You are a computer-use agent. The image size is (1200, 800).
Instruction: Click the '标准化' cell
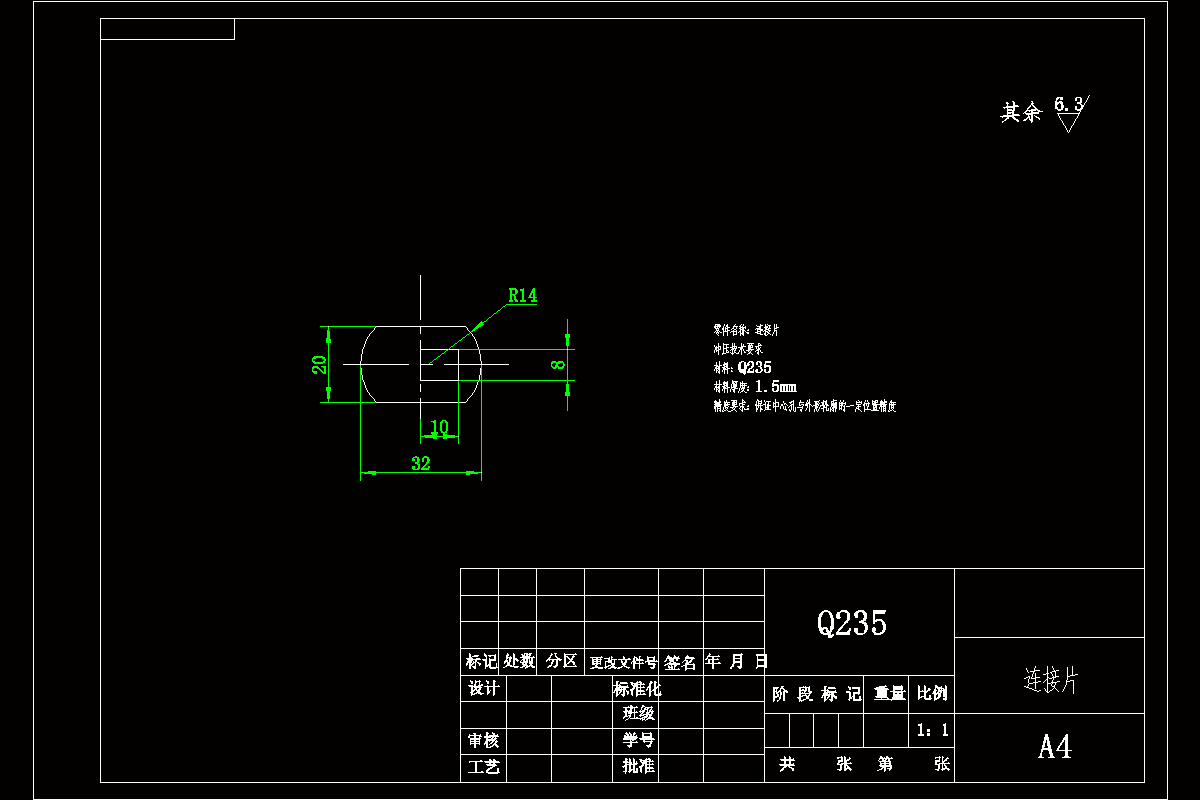(637, 689)
